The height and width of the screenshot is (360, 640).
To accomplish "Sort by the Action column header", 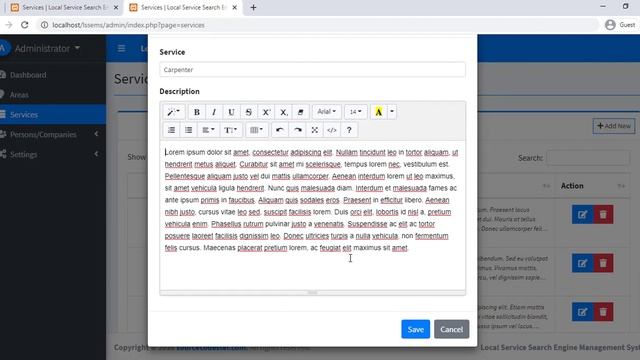I will tap(592, 186).
